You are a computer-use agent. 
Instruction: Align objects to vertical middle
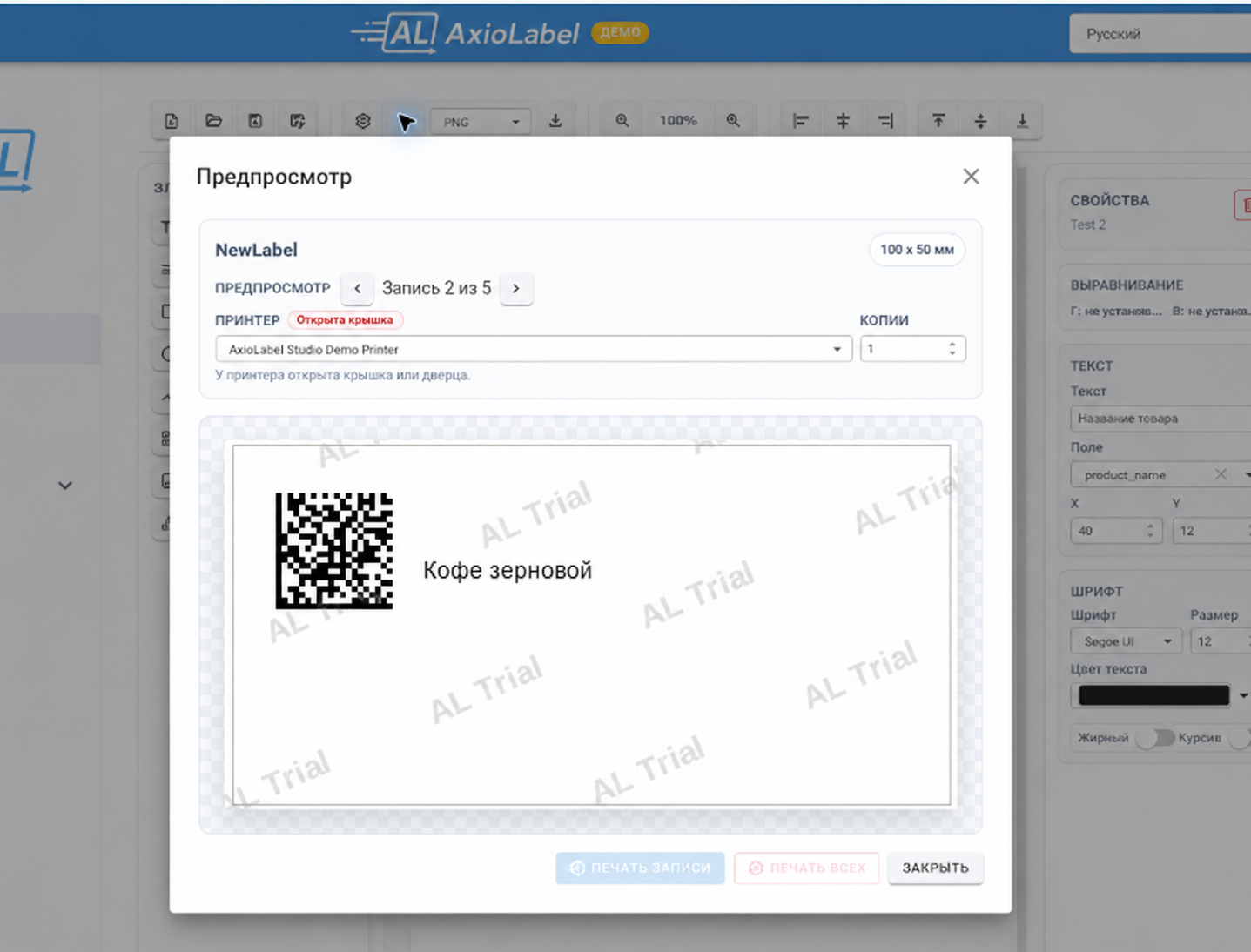pos(980,121)
